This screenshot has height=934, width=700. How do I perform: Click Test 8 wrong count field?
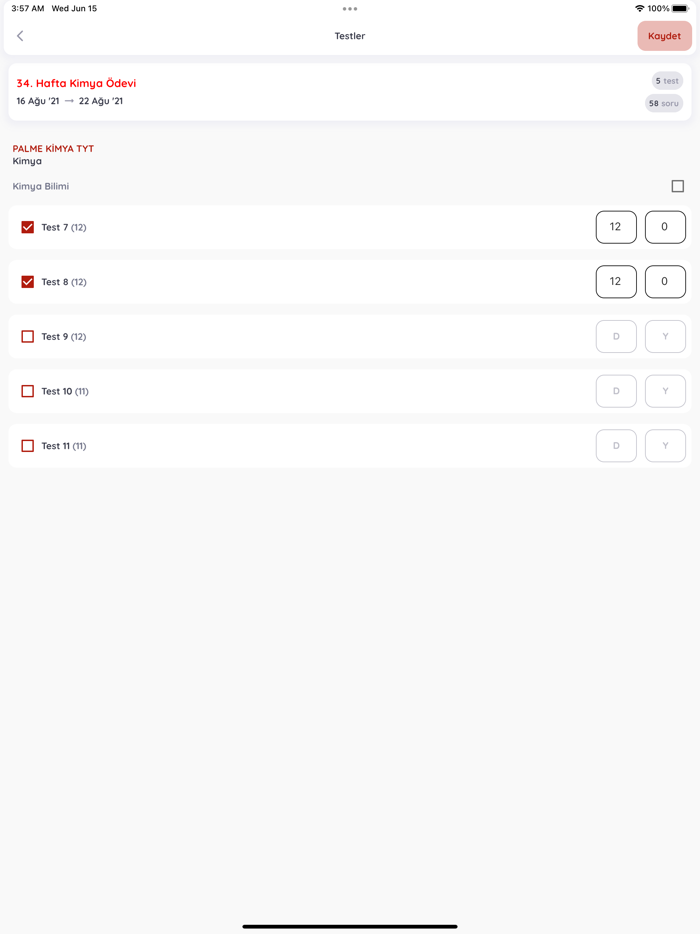pyautogui.click(x=665, y=282)
